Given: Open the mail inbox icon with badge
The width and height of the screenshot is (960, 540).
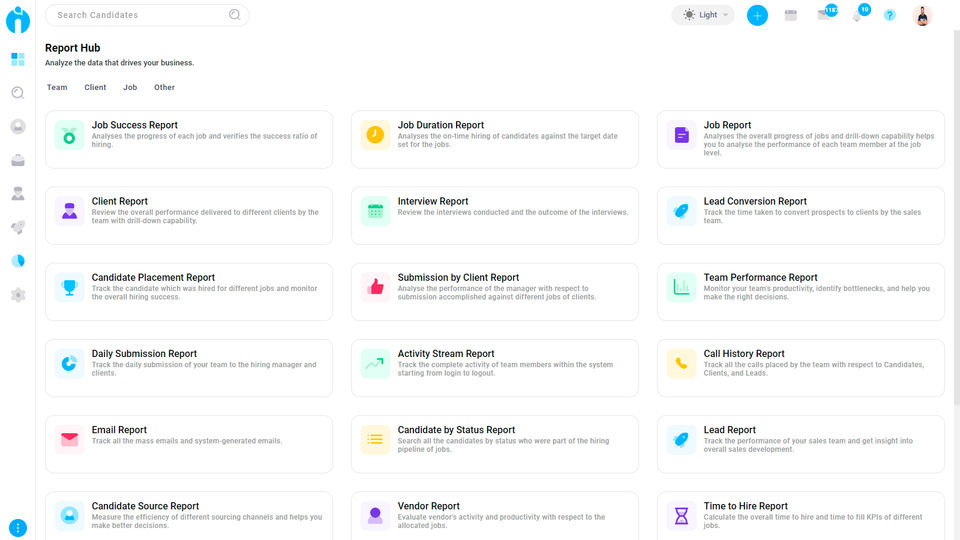Looking at the screenshot, I should click(825, 14).
